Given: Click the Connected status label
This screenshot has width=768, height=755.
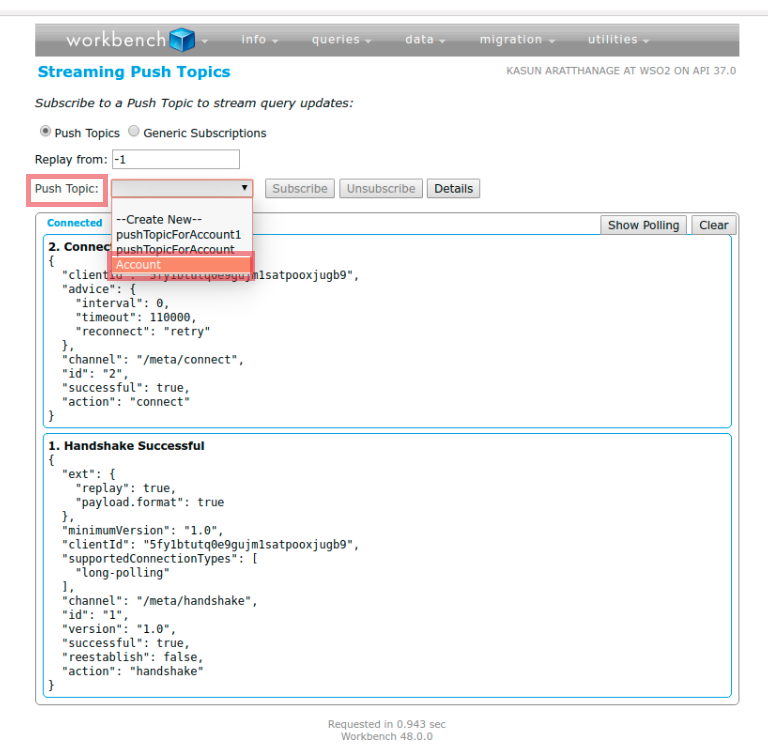Looking at the screenshot, I should [74, 223].
